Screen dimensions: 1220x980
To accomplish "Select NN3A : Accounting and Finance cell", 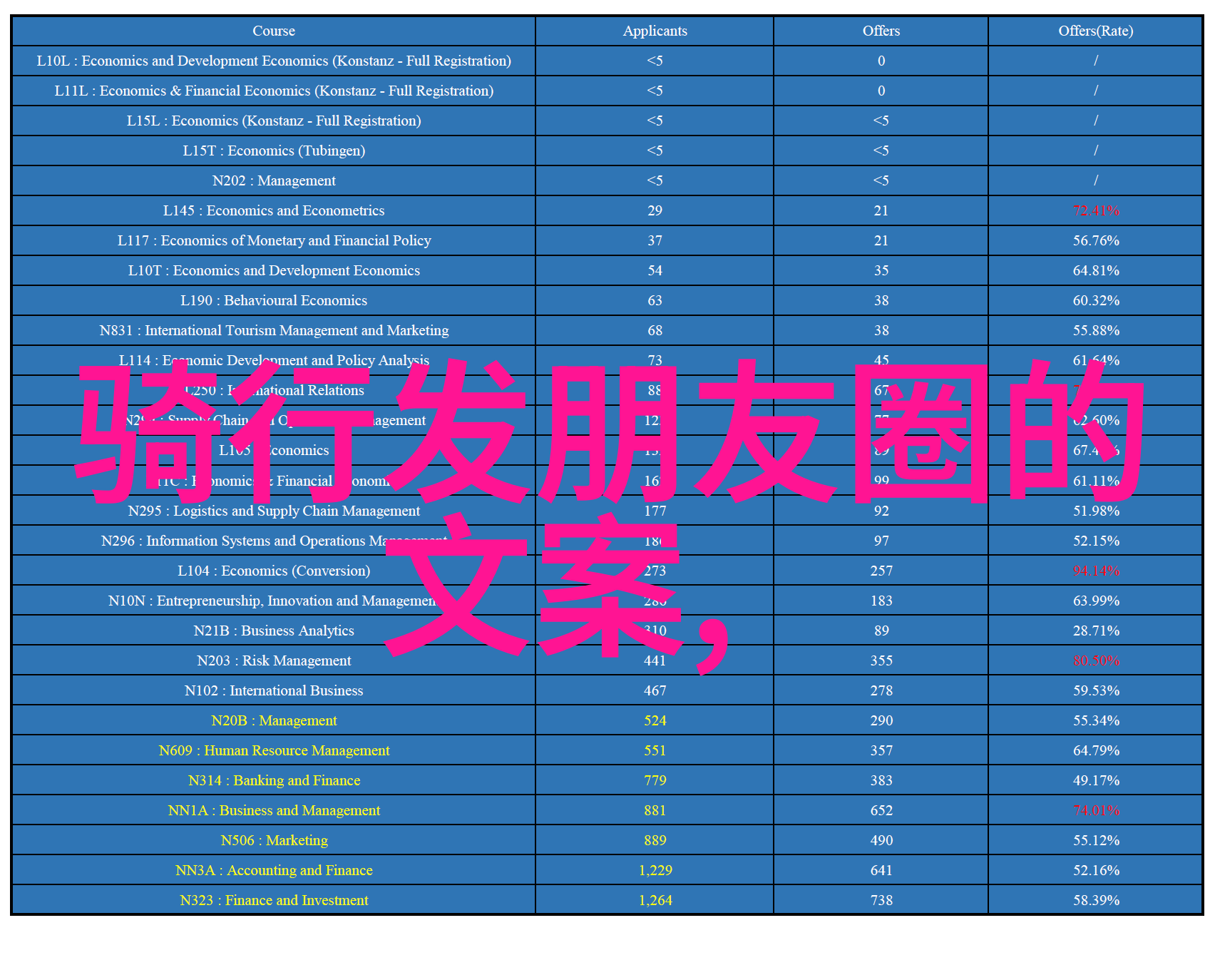I will pyautogui.click(x=274, y=870).
